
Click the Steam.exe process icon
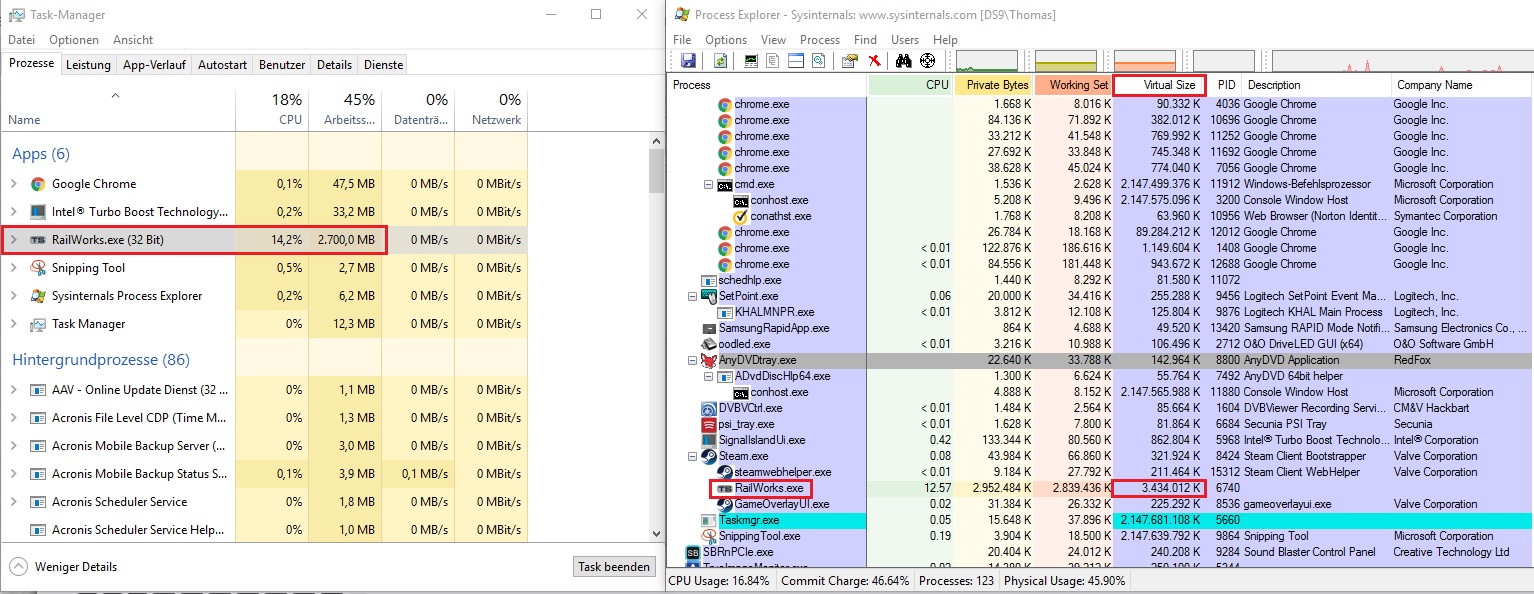click(x=708, y=456)
